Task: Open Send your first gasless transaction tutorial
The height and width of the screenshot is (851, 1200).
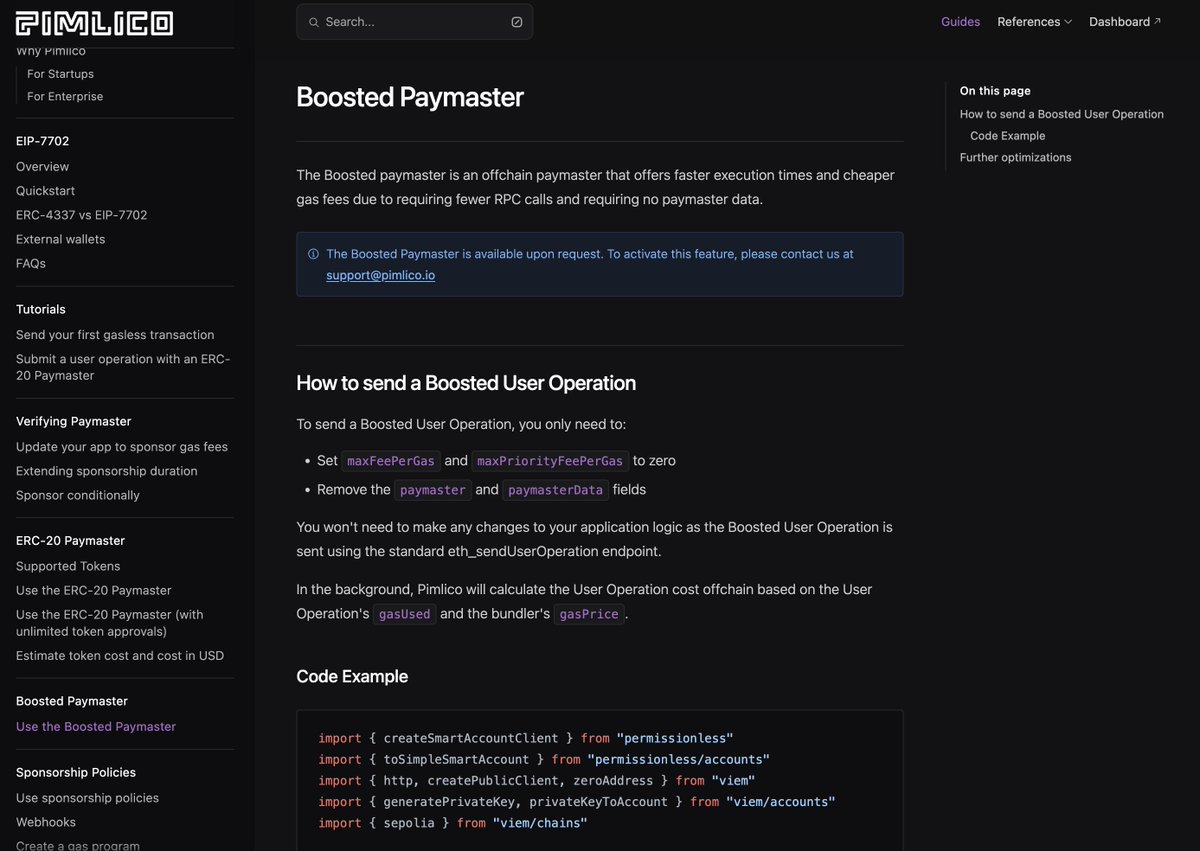Action: point(115,335)
